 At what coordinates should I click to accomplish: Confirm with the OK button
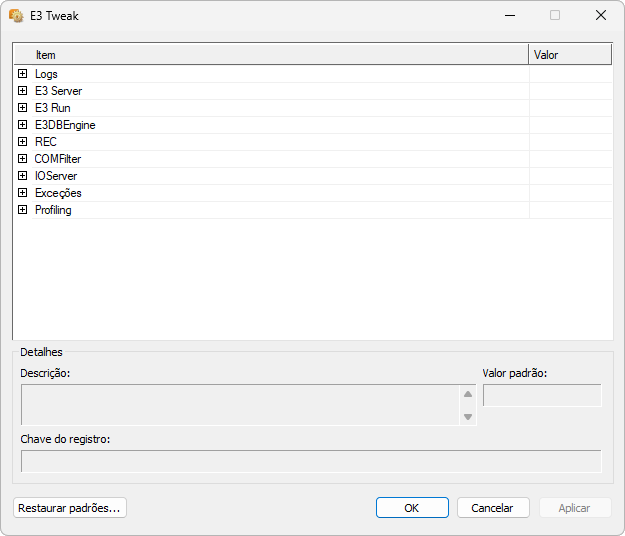pos(412,508)
